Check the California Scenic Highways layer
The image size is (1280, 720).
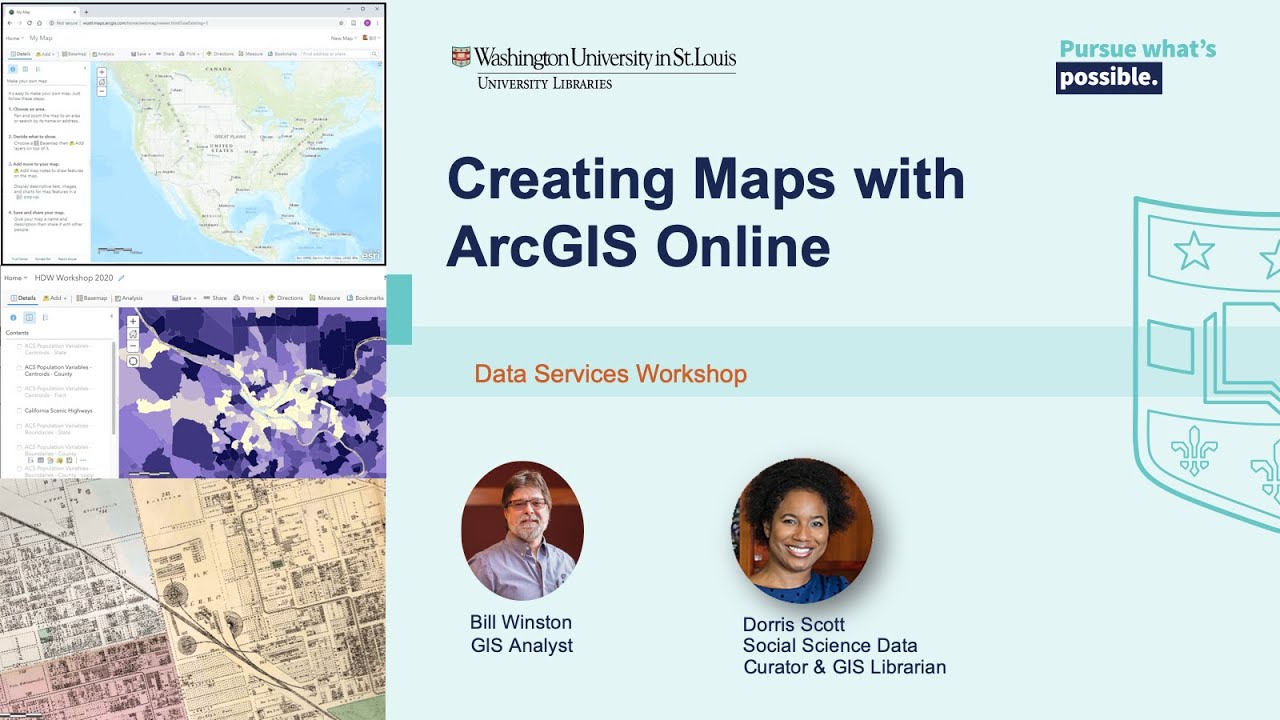(x=19, y=411)
